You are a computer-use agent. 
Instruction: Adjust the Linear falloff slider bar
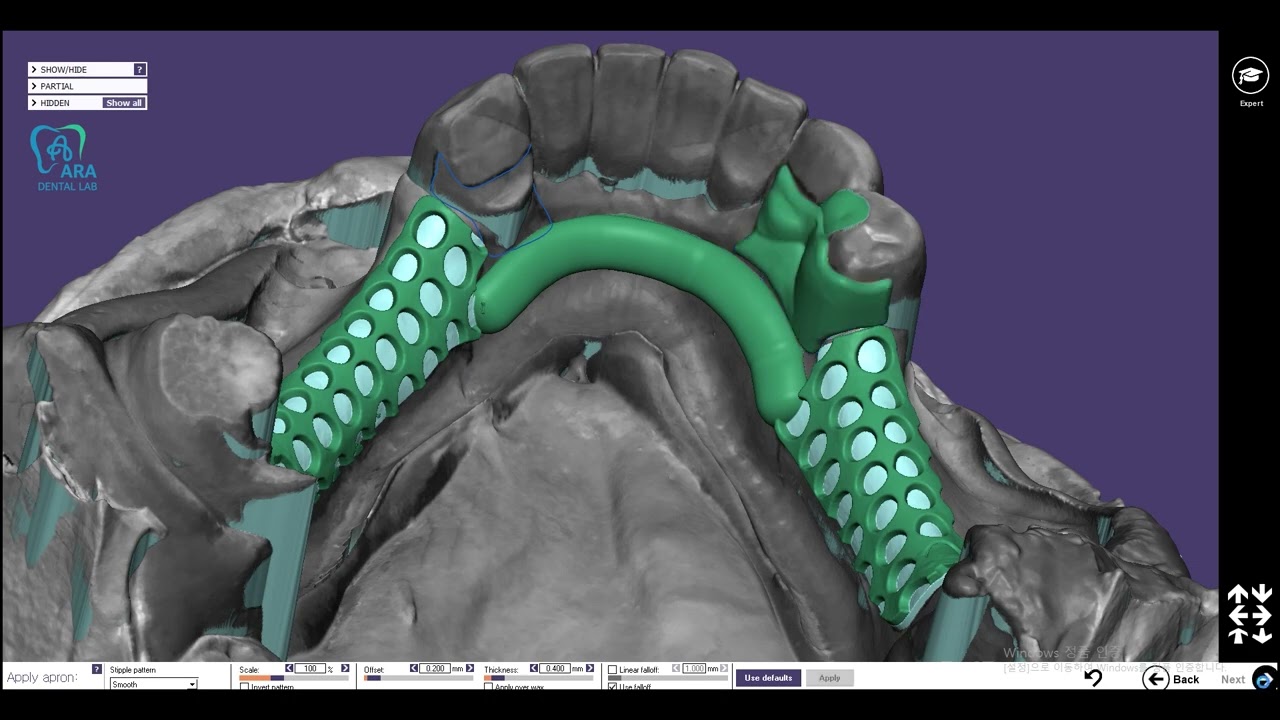point(668,678)
